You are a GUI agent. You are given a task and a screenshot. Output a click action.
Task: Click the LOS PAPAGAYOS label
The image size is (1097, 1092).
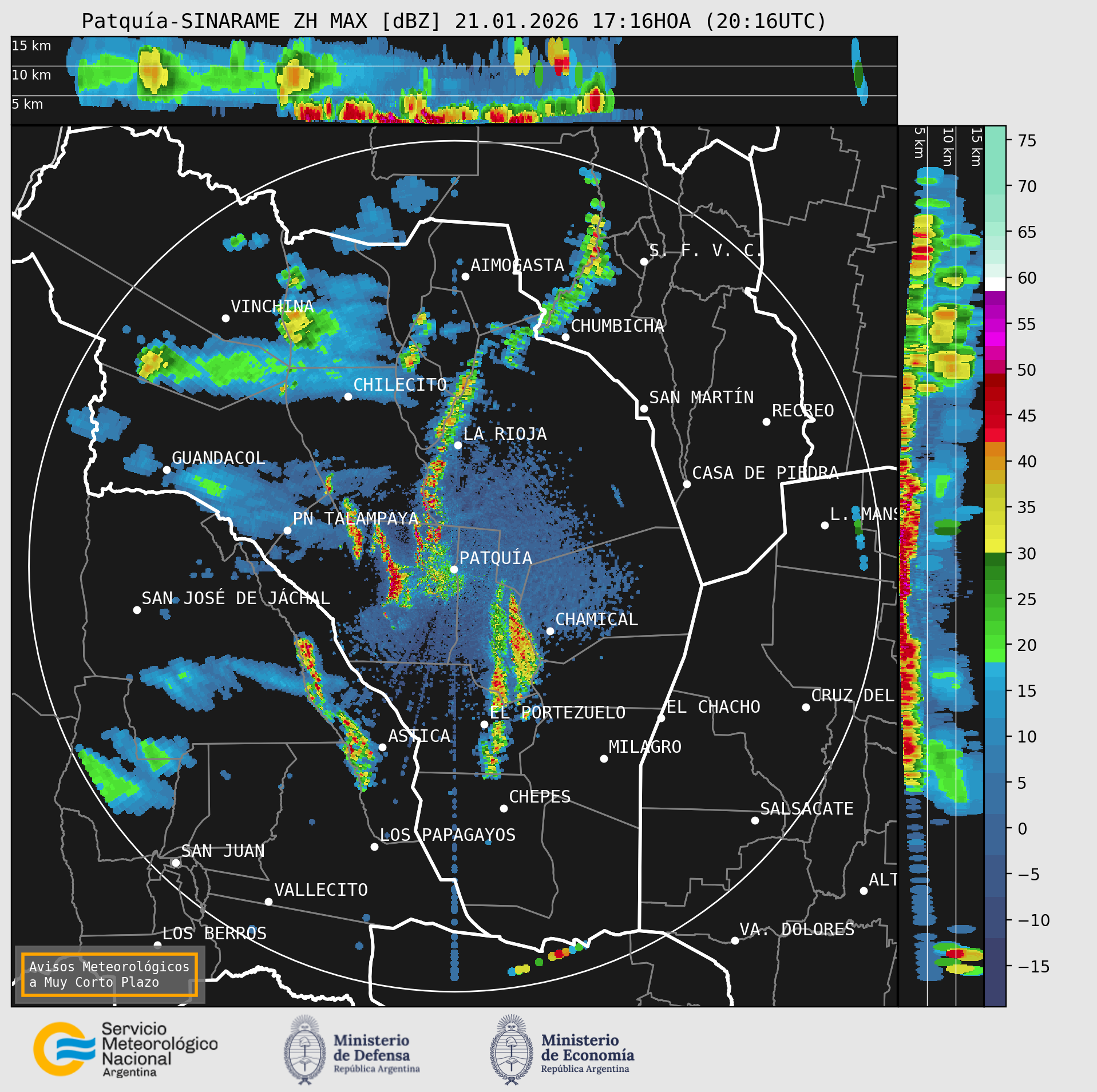click(447, 835)
